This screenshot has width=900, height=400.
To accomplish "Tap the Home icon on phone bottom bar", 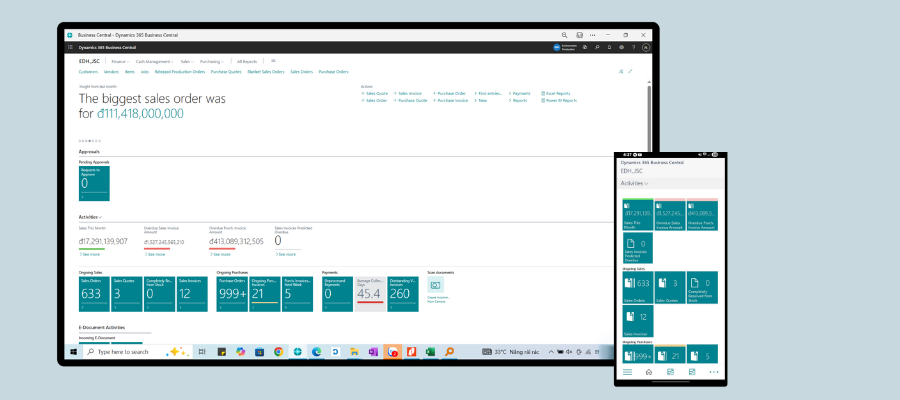I will tap(649, 372).
